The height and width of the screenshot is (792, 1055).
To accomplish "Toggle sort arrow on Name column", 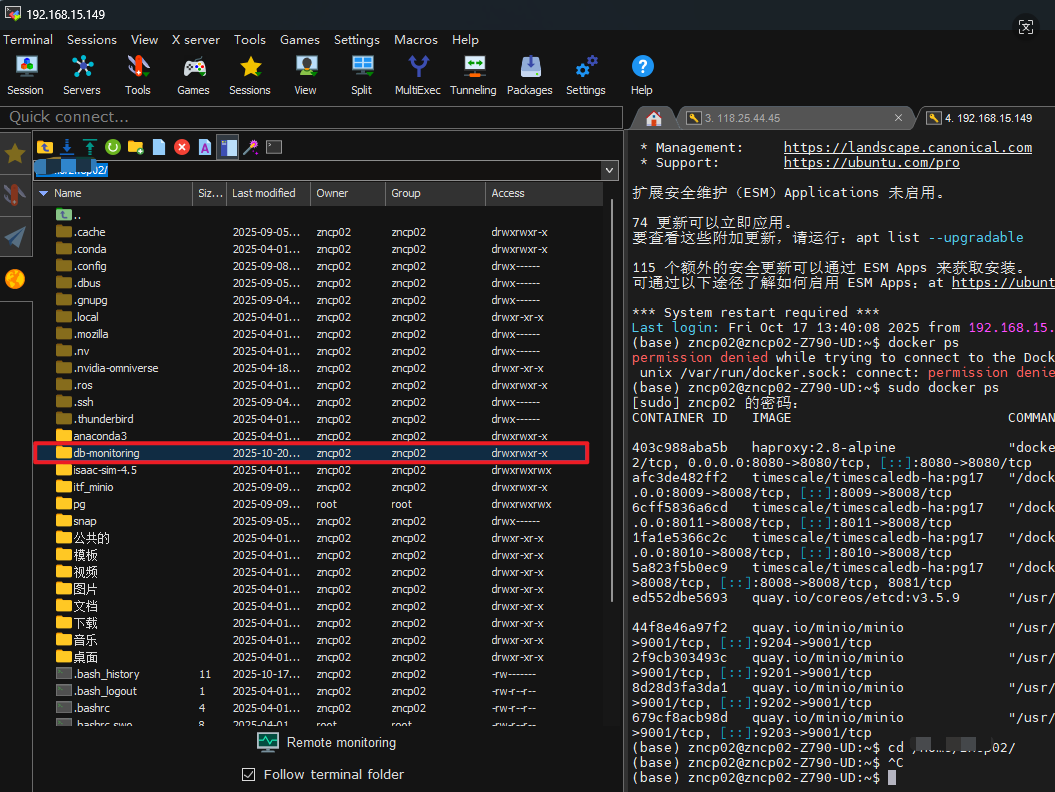I will [44, 194].
